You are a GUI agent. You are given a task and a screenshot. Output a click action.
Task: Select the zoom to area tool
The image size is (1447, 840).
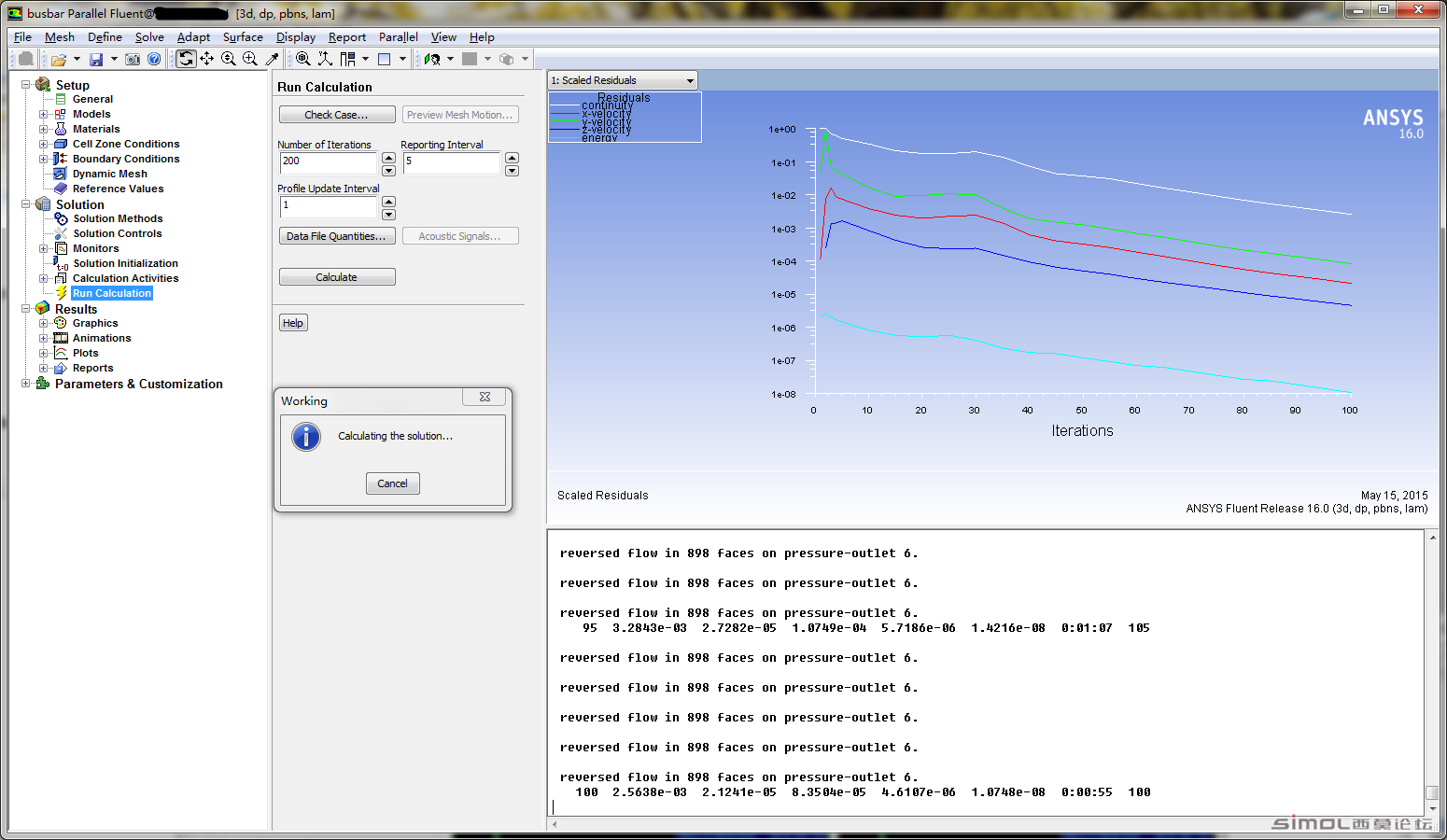(250, 59)
